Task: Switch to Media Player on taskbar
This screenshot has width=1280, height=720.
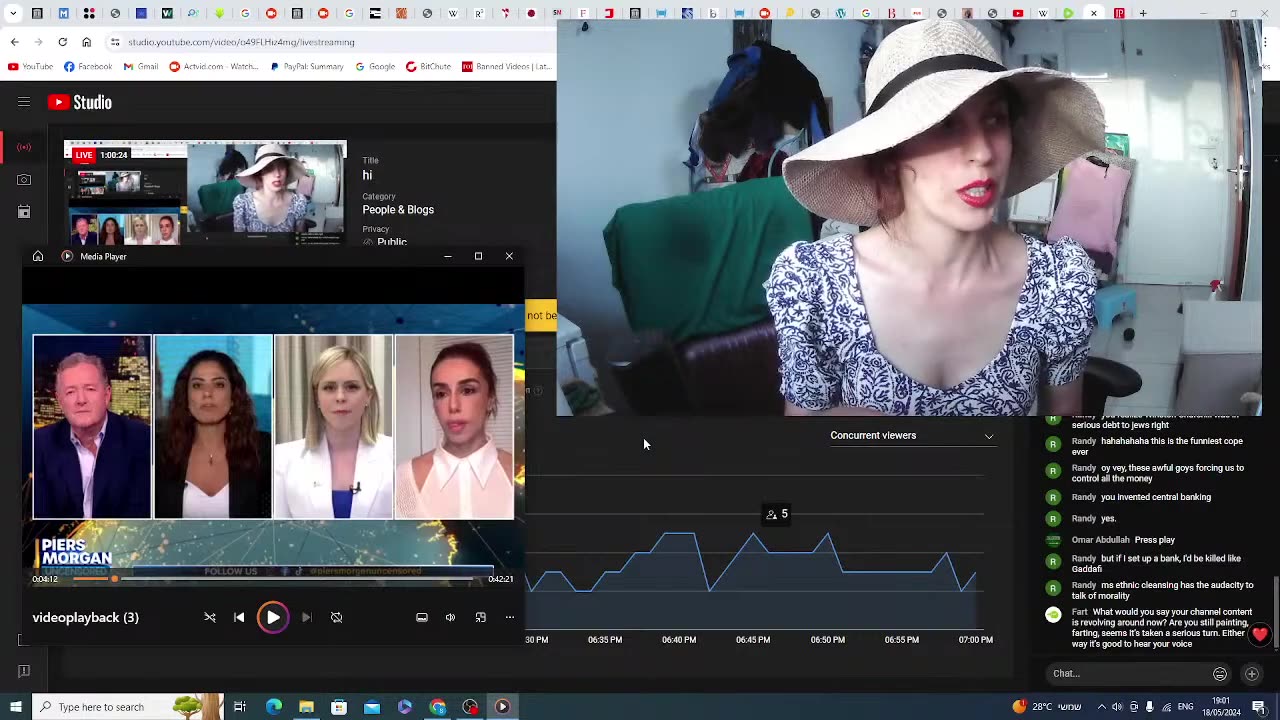Action: (x=502, y=707)
